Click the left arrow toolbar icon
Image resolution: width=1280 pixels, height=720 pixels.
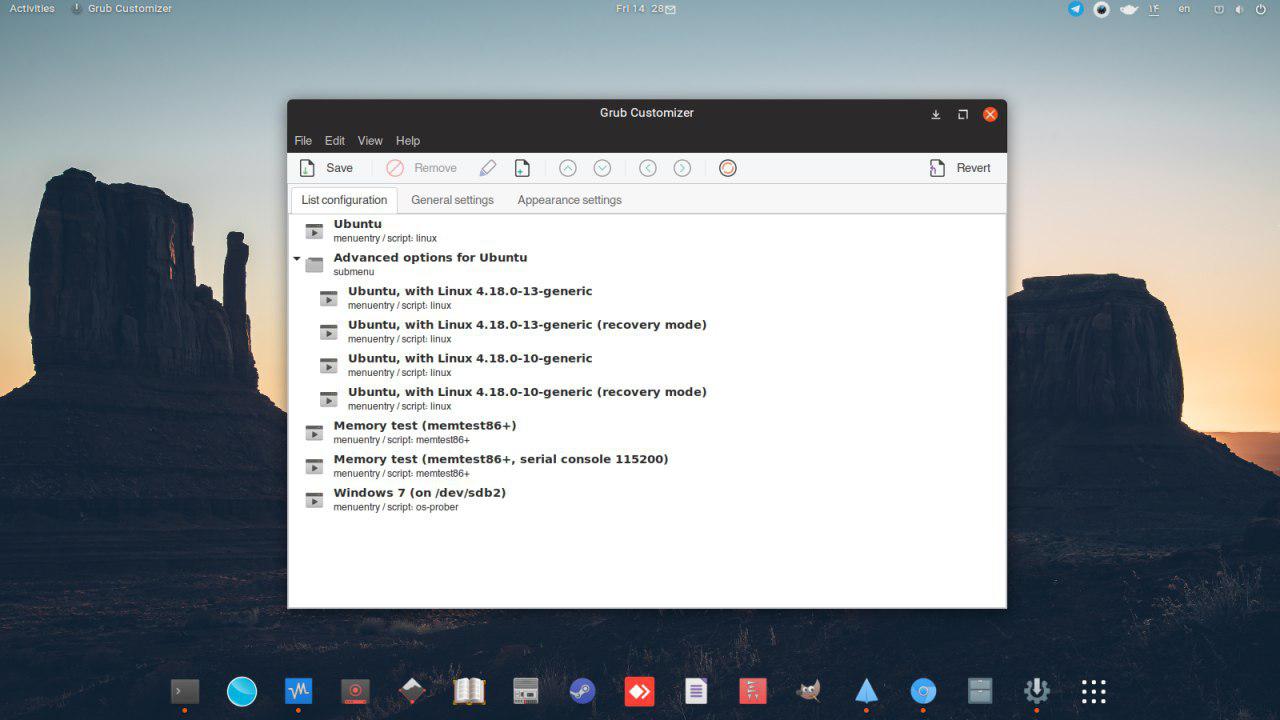(x=648, y=168)
